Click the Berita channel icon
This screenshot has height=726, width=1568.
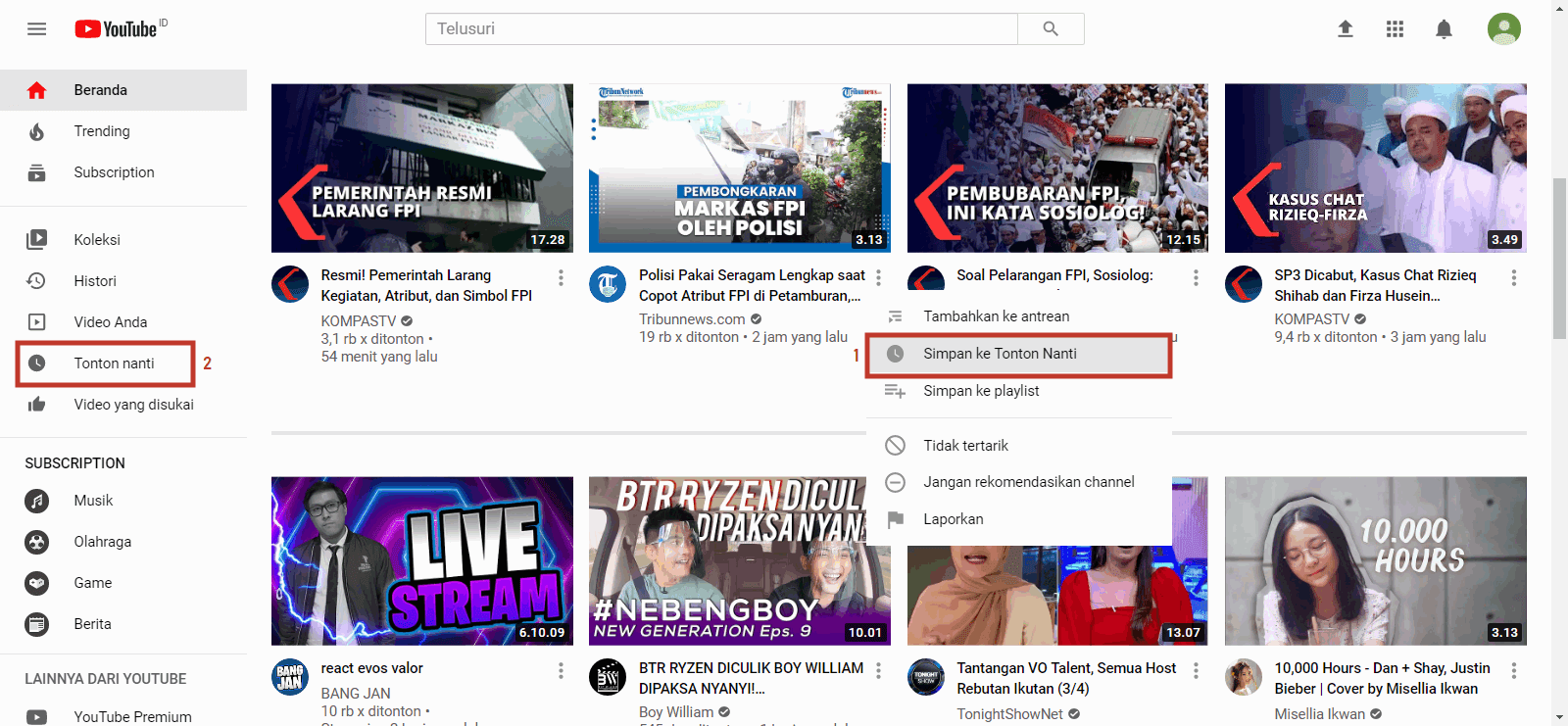point(36,624)
